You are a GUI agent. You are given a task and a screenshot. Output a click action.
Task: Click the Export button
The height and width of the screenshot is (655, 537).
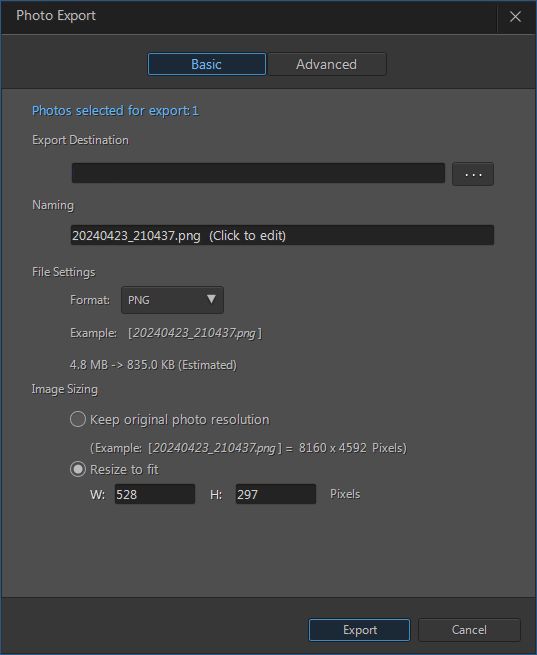[360, 630]
